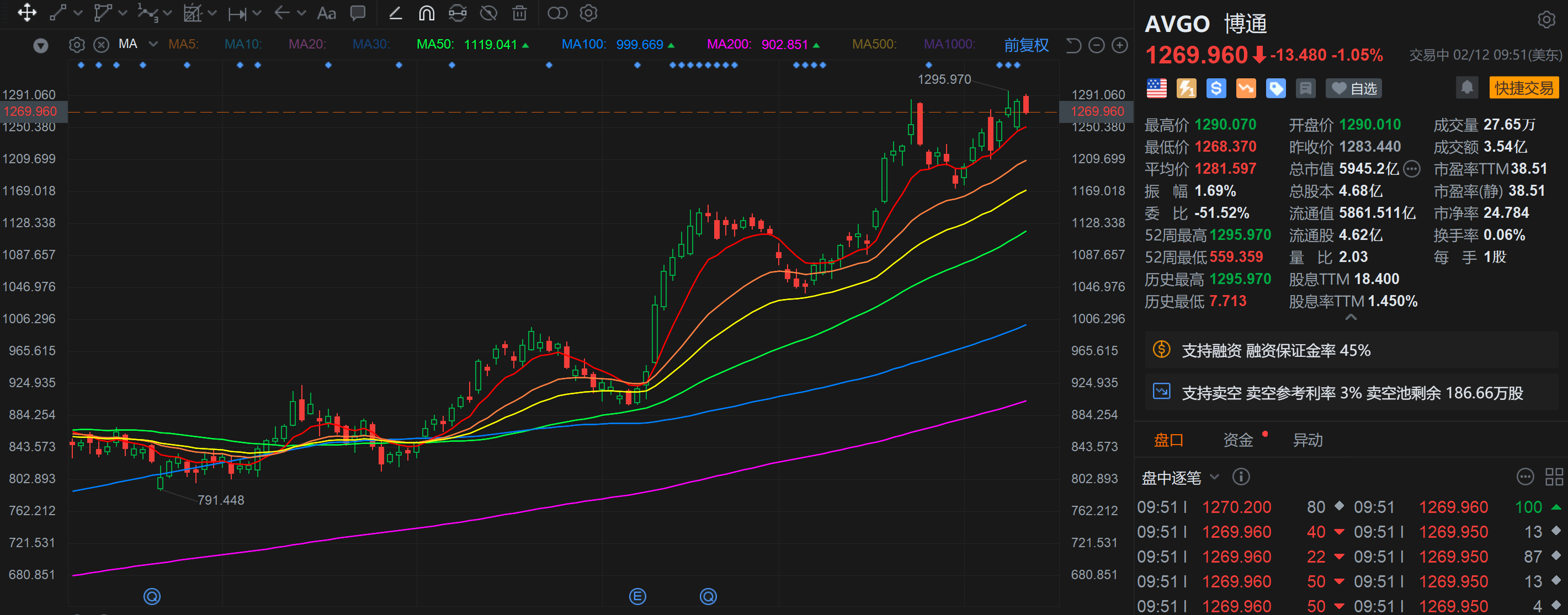Screen dimensions: 1568x615
Task: Delete drawings with the trash icon
Action: click(x=519, y=13)
